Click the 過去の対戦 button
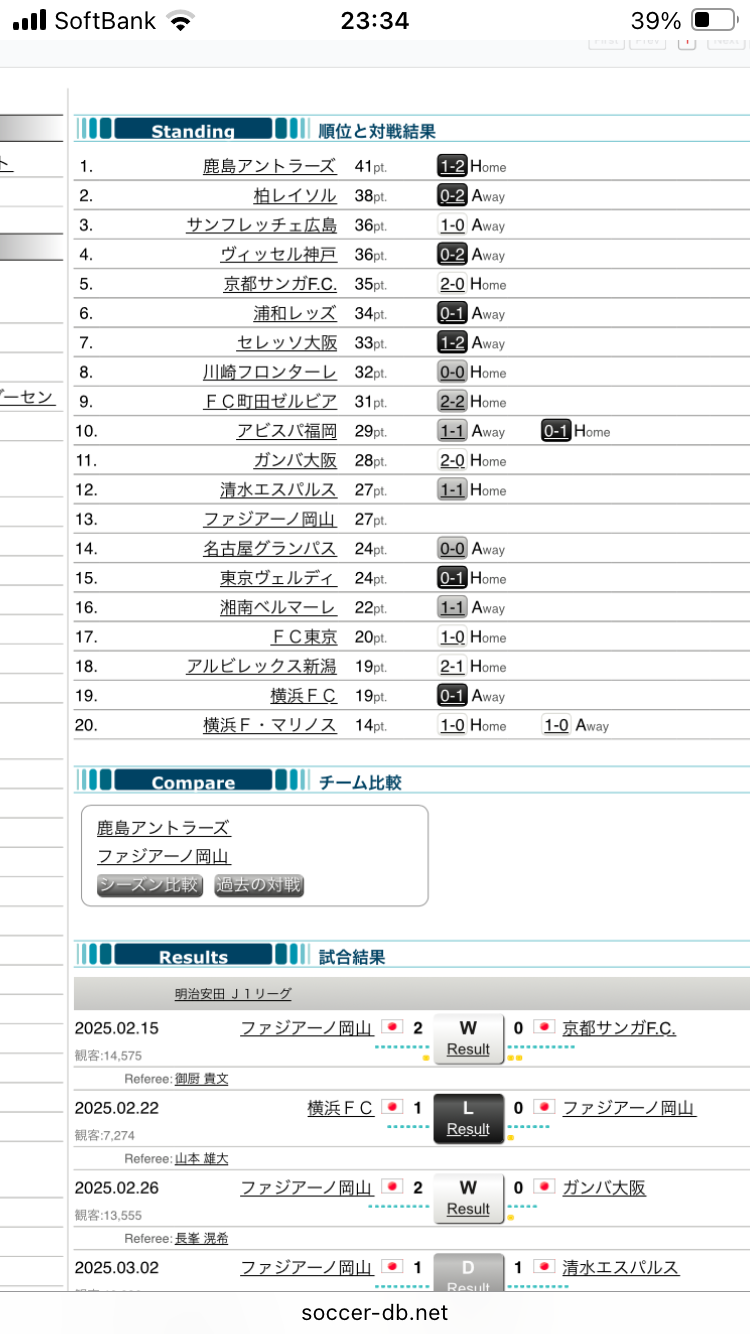The height and width of the screenshot is (1334, 750). click(x=259, y=886)
